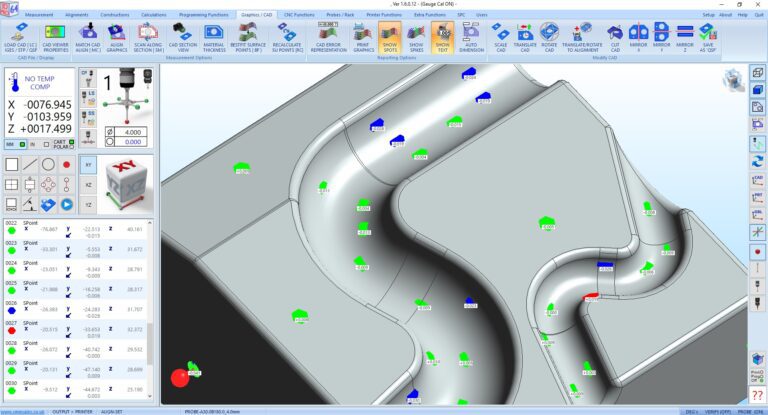
Task: Switch to the SPC tab
Action: tap(461, 15)
